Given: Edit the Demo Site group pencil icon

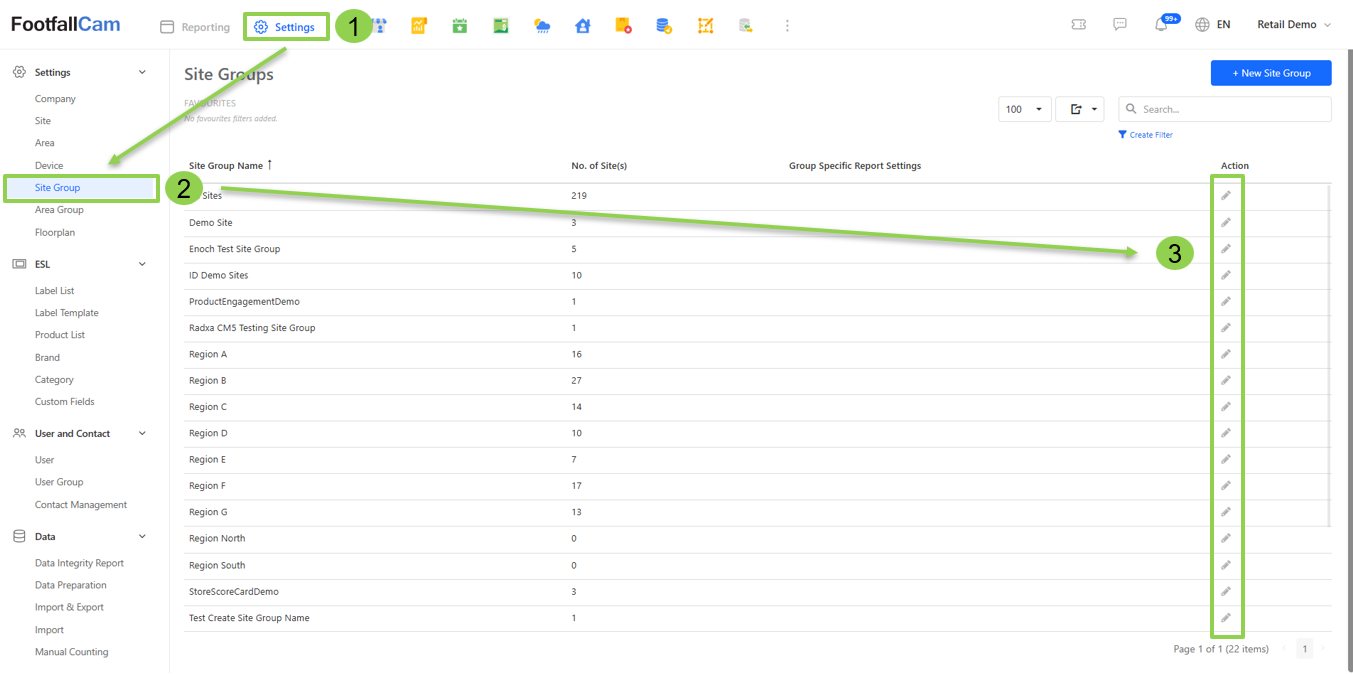Looking at the screenshot, I should click(x=1226, y=222).
